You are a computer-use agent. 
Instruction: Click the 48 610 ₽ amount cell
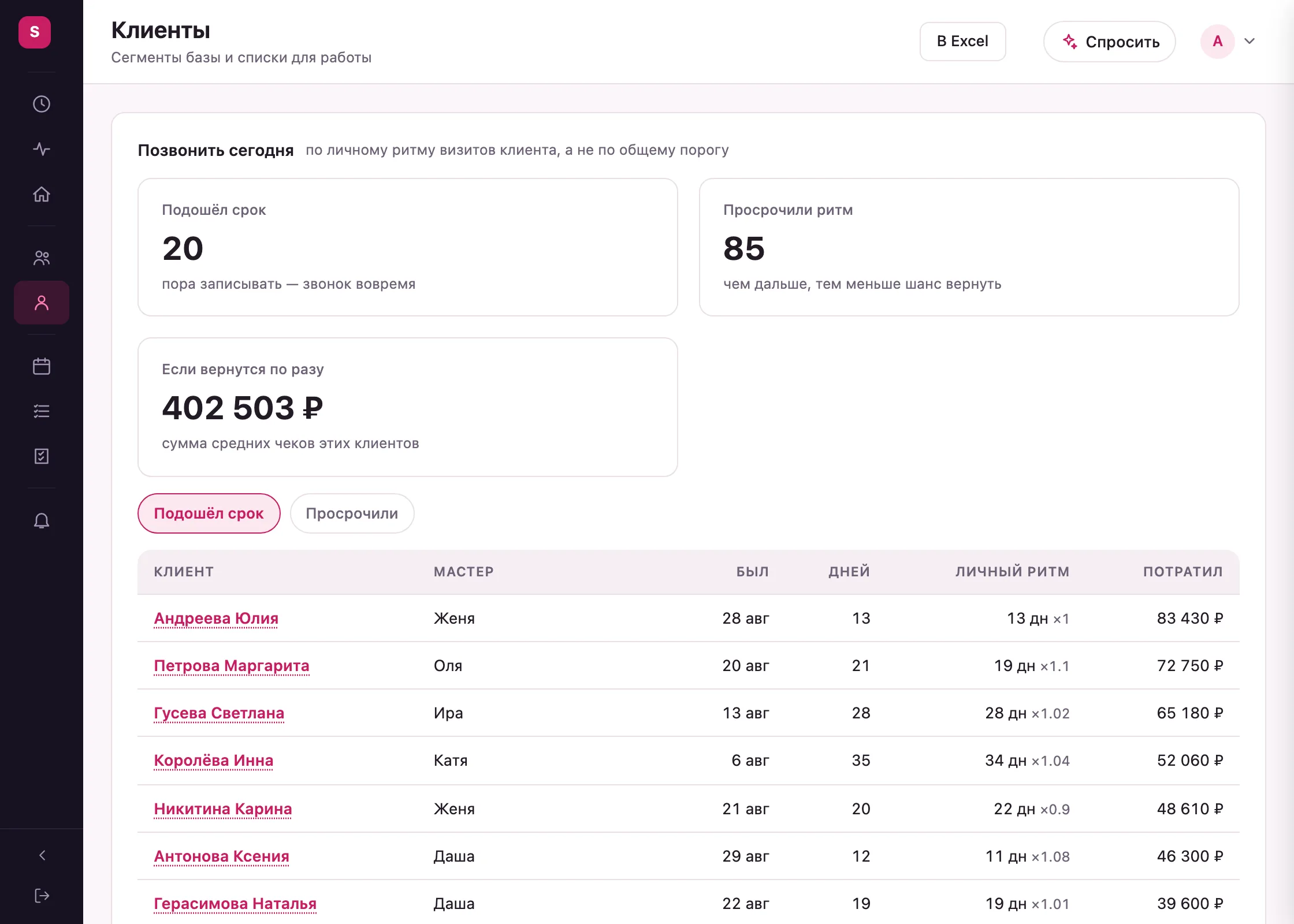point(1190,809)
